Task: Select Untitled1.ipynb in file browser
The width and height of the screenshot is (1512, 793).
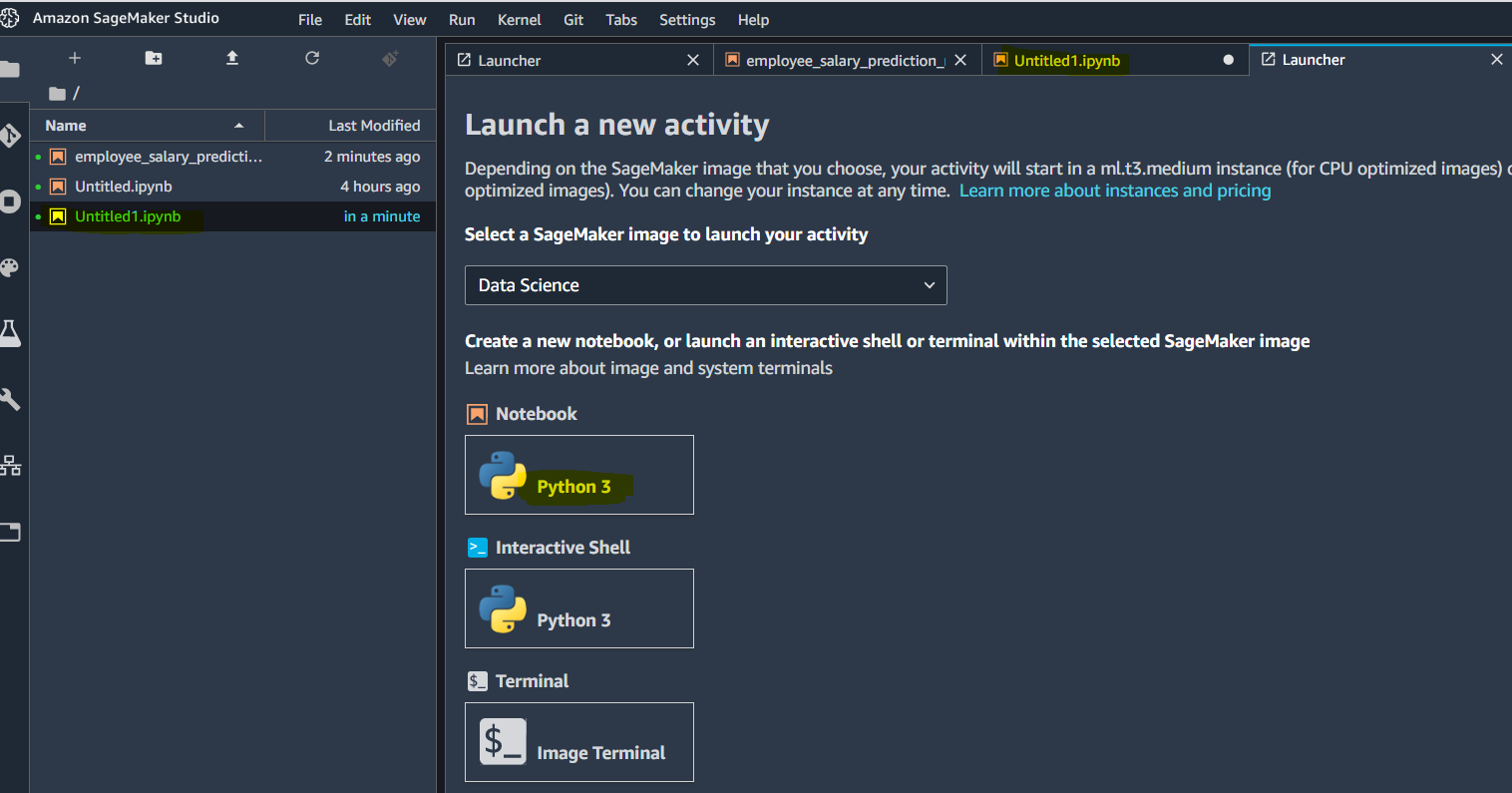Action: (233, 216)
